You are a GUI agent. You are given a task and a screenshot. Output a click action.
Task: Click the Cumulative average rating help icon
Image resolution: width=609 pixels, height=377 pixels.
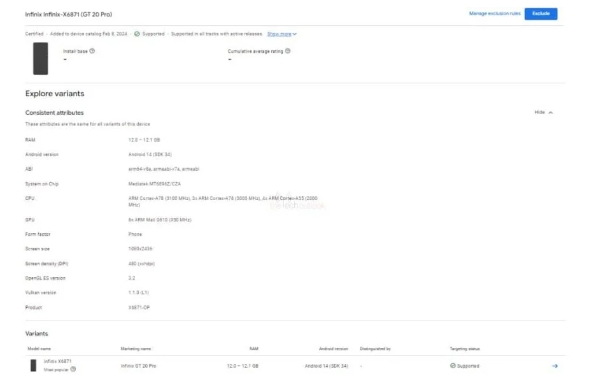287,51
